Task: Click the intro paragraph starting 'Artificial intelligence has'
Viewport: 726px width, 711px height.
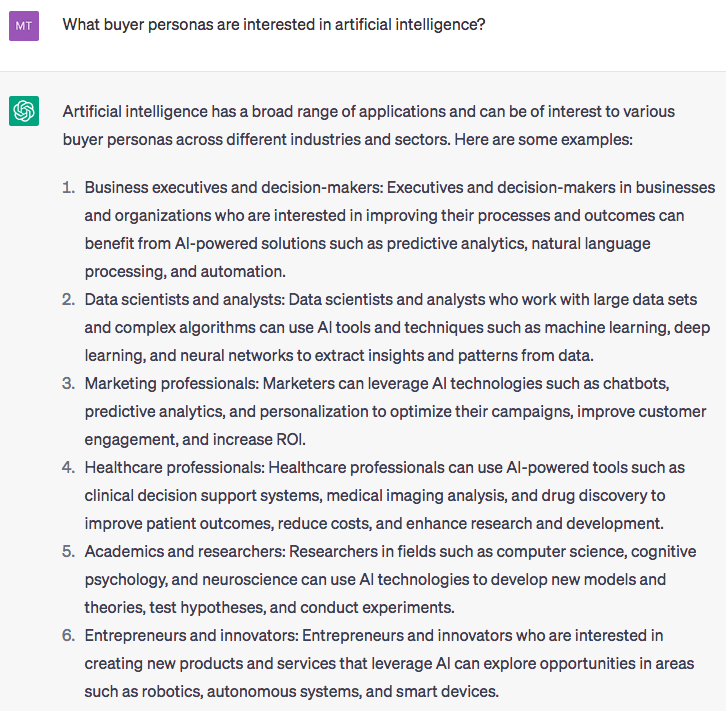Action: pos(369,125)
